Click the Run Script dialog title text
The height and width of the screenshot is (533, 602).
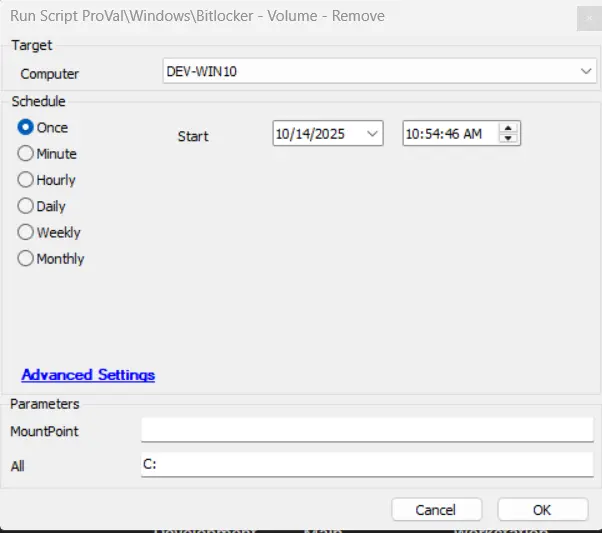pyautogui.click(x=197, y=16)
